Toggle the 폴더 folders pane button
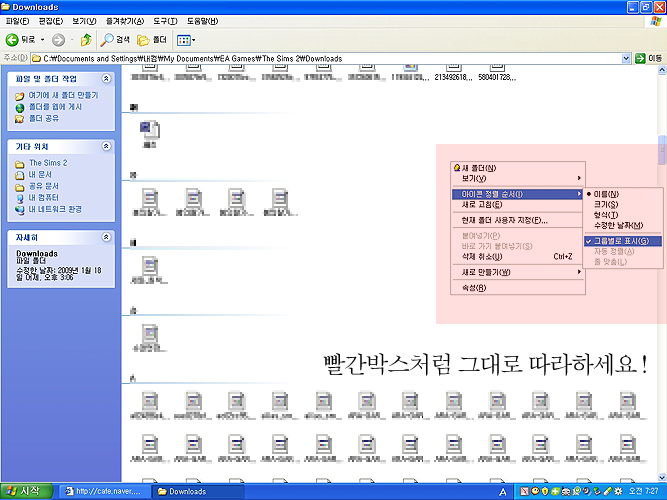This screenshot has height=500, width=667. 152,40
